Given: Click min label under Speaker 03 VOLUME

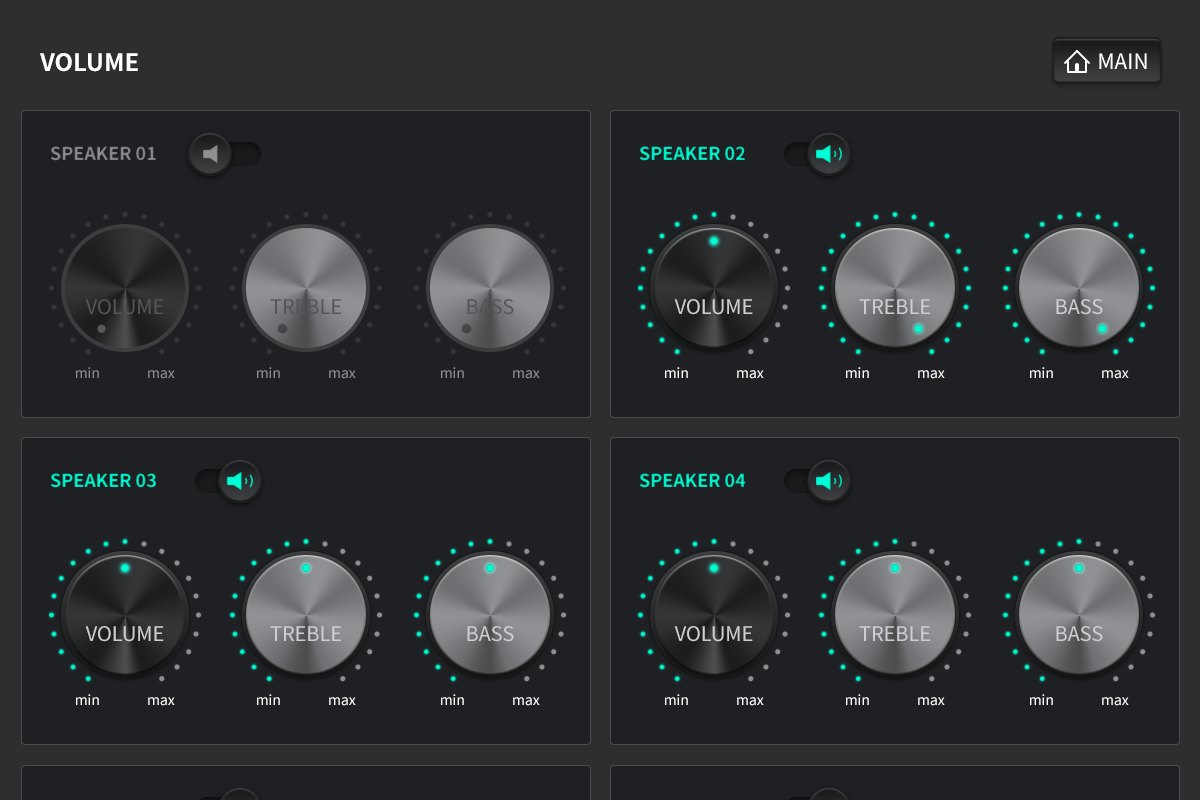Looking at the screenshot, I should pyautogui.click(x=88, y=700).
